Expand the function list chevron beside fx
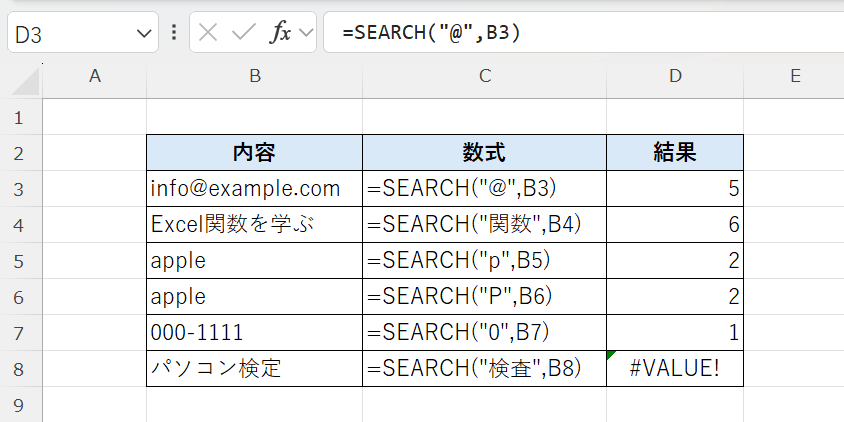Viewport: 844px width, 422px height. coord(306,33)
